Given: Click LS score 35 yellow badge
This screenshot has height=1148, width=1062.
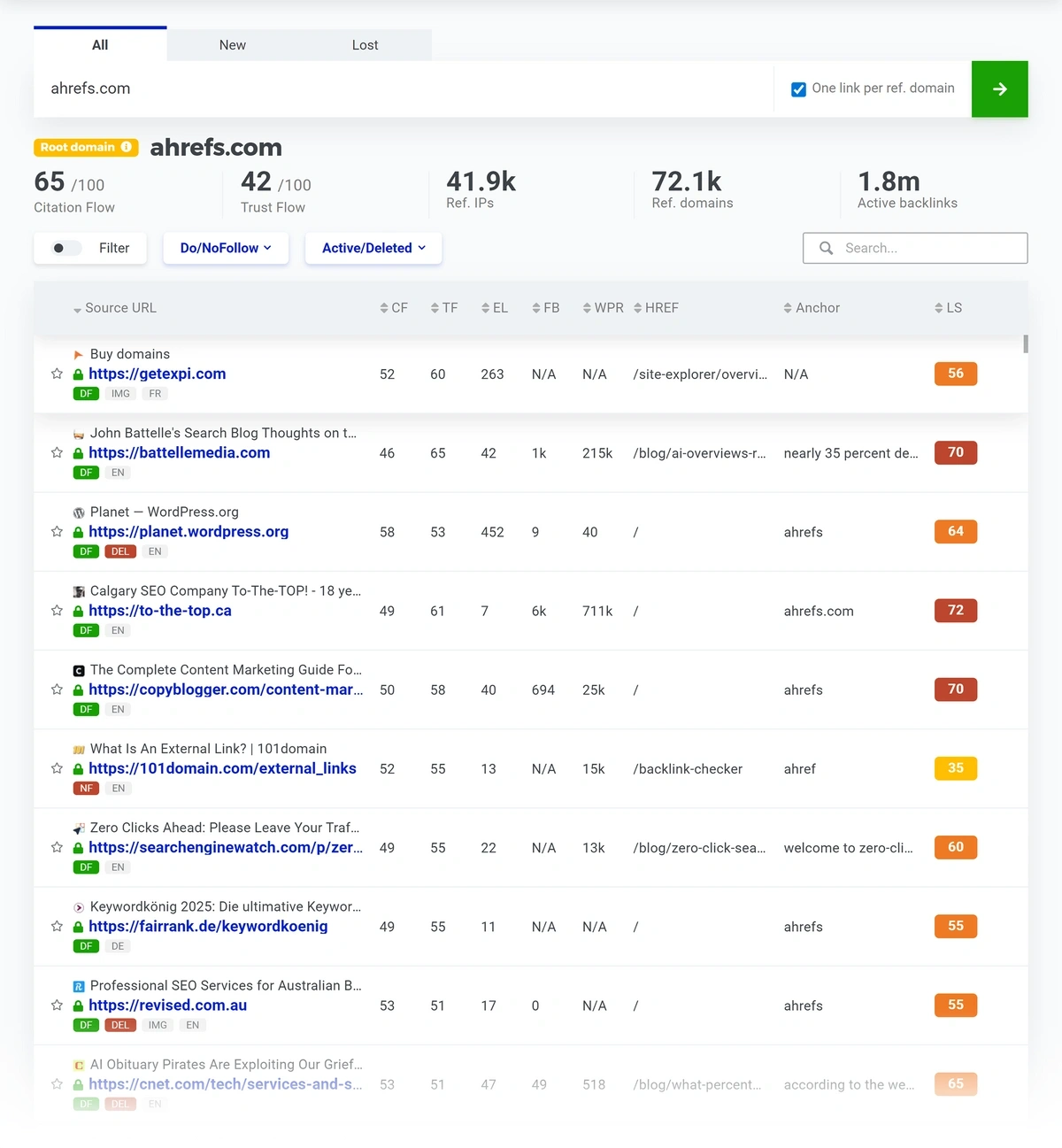Looking at the screenshot, I should [x=956, y=767].
